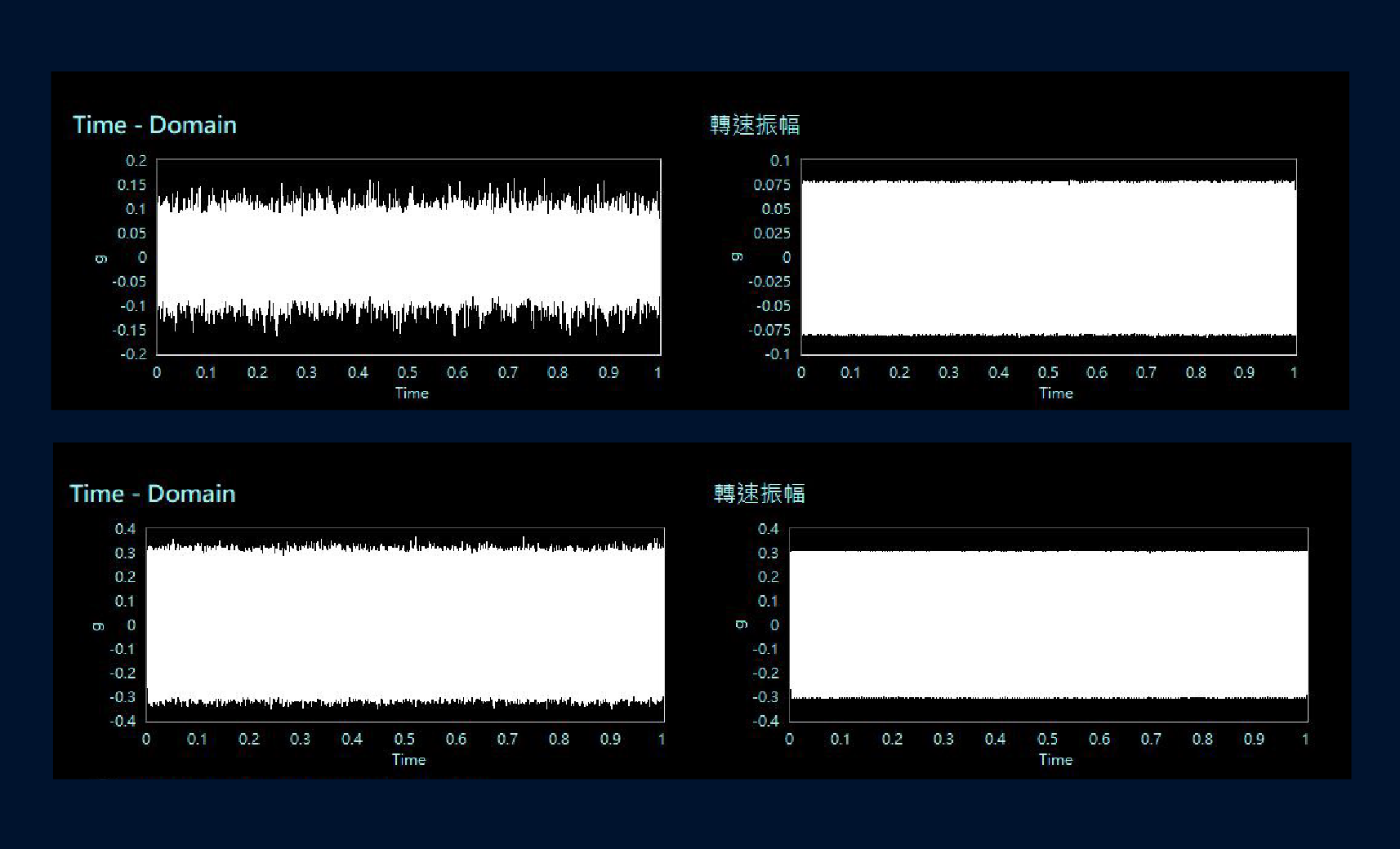Screen dimensions: 1400x849
Task: Click the 0.025 y-axis tick label
Action: (x=771, y=233)
